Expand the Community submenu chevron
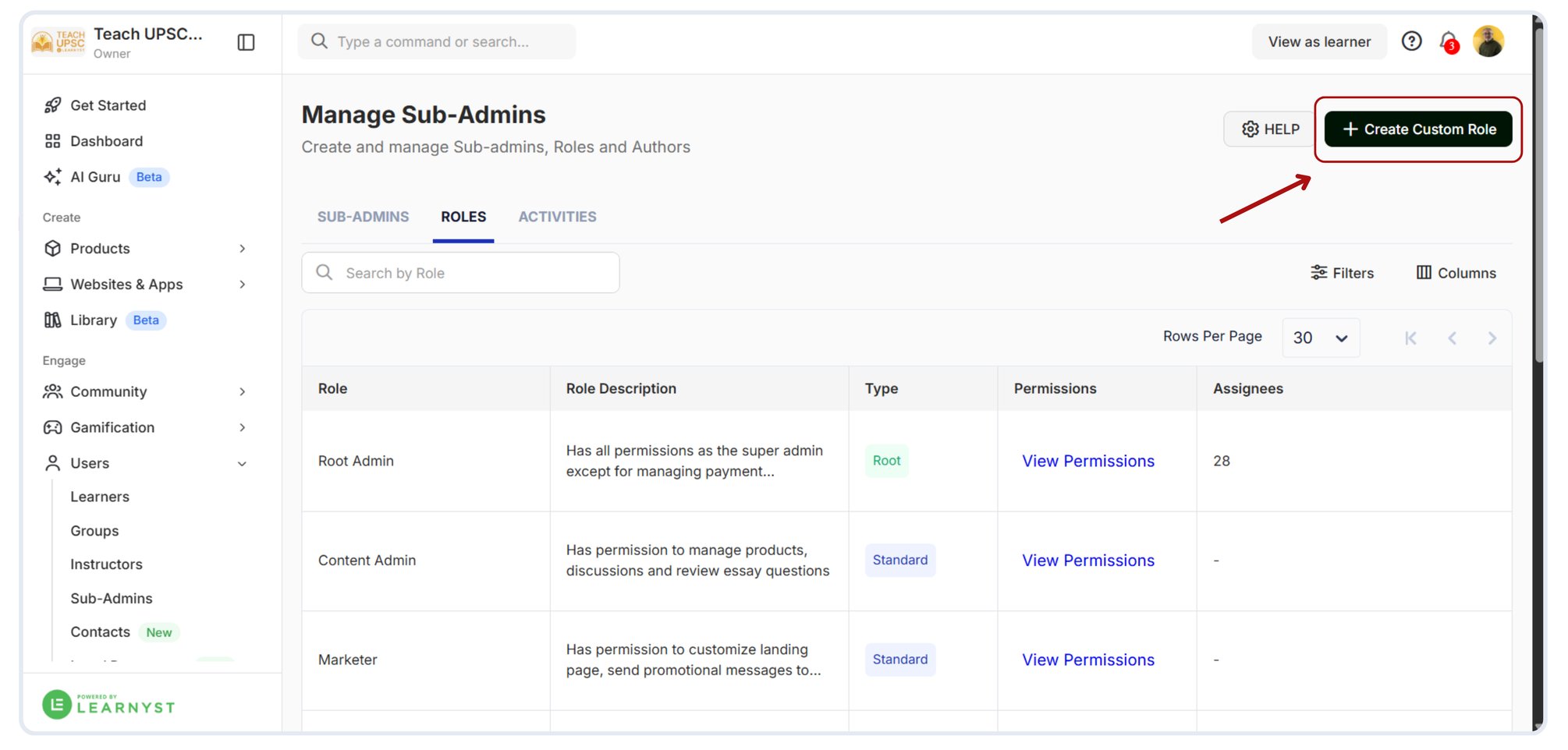Viewport: 1568px width, 750px height. coord(243,392)
